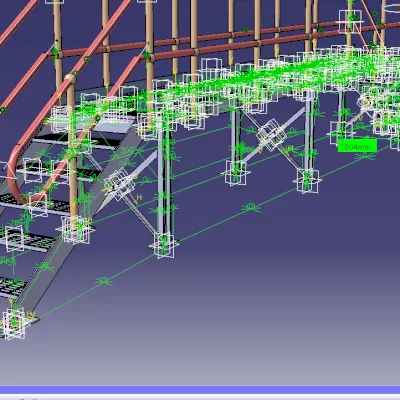Select the front support column base plate
Viewport: 400px width, 400px height.
pyautogui.click(x=163, y=246)
